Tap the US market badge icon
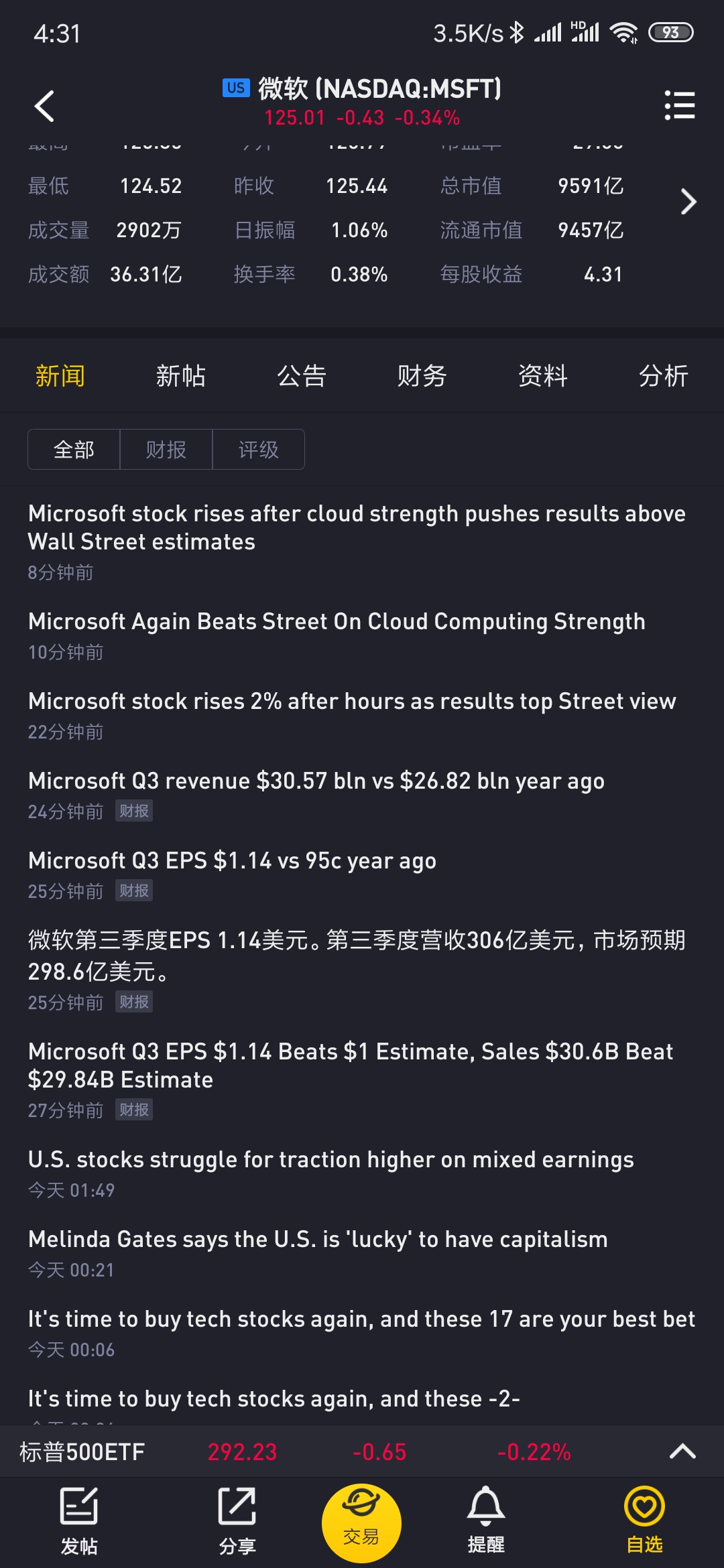 click(236, 88)
